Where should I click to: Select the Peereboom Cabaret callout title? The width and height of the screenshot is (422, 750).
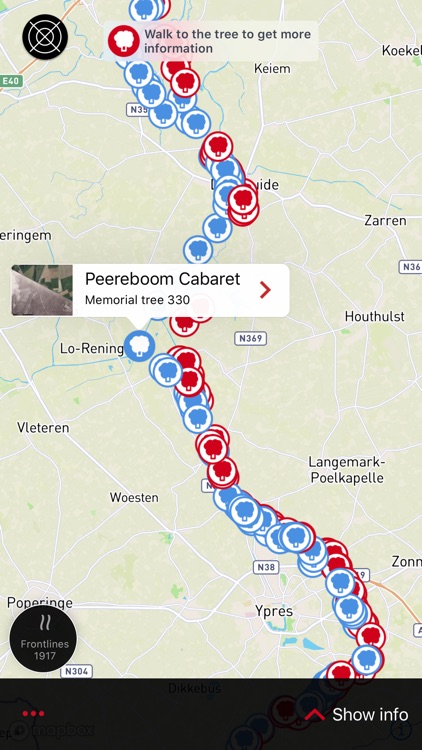[162, 279]
